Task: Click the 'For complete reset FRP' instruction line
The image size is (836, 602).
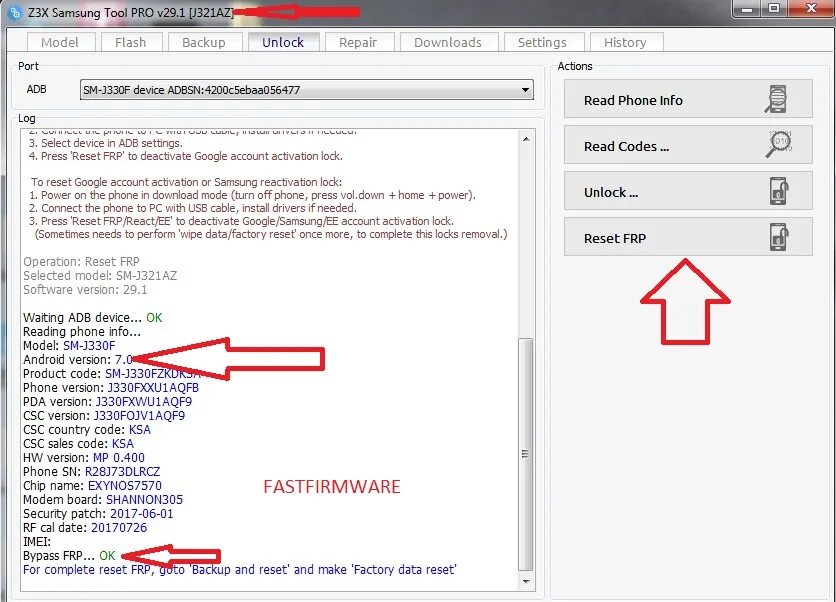Action: tap(239, 569)
